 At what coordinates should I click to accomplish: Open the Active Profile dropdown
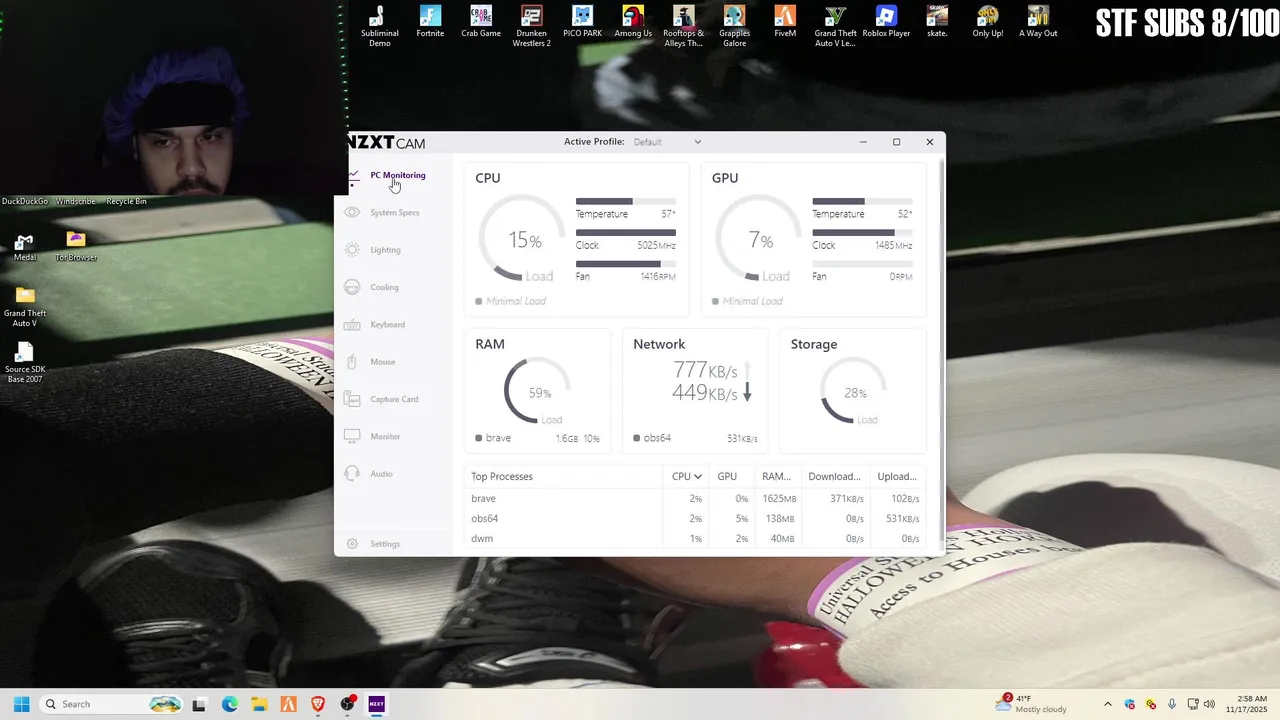point(667,142)
